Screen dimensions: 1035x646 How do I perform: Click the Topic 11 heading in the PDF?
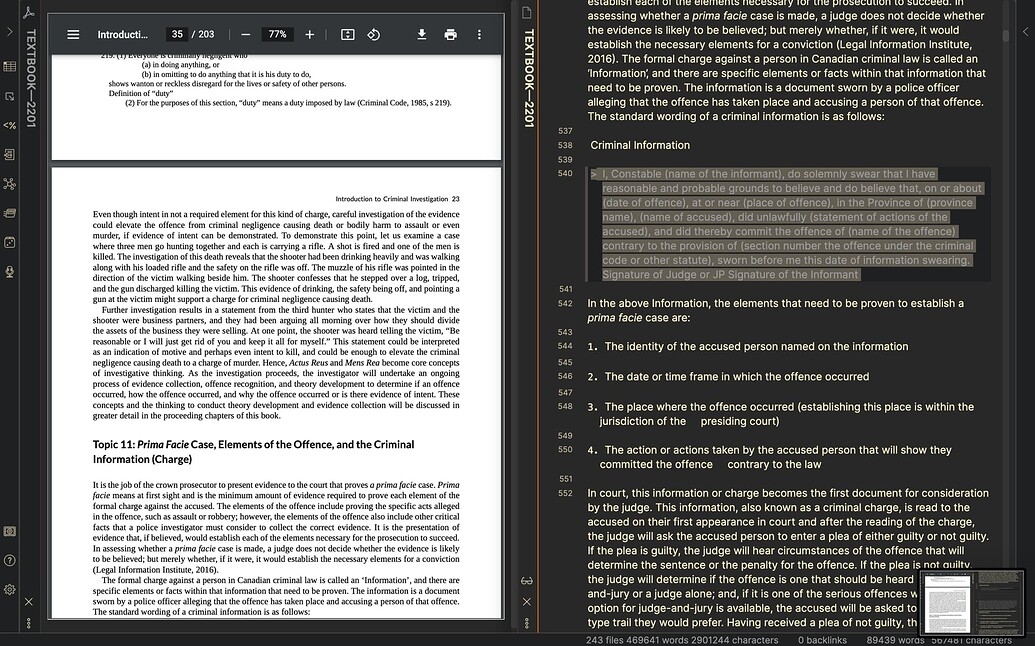pyautogui.click(x=253, y=451)
